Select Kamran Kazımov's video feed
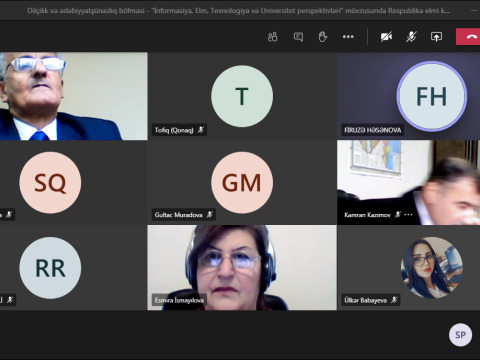This screenshot has width=480, height=360. pos(409,182)
